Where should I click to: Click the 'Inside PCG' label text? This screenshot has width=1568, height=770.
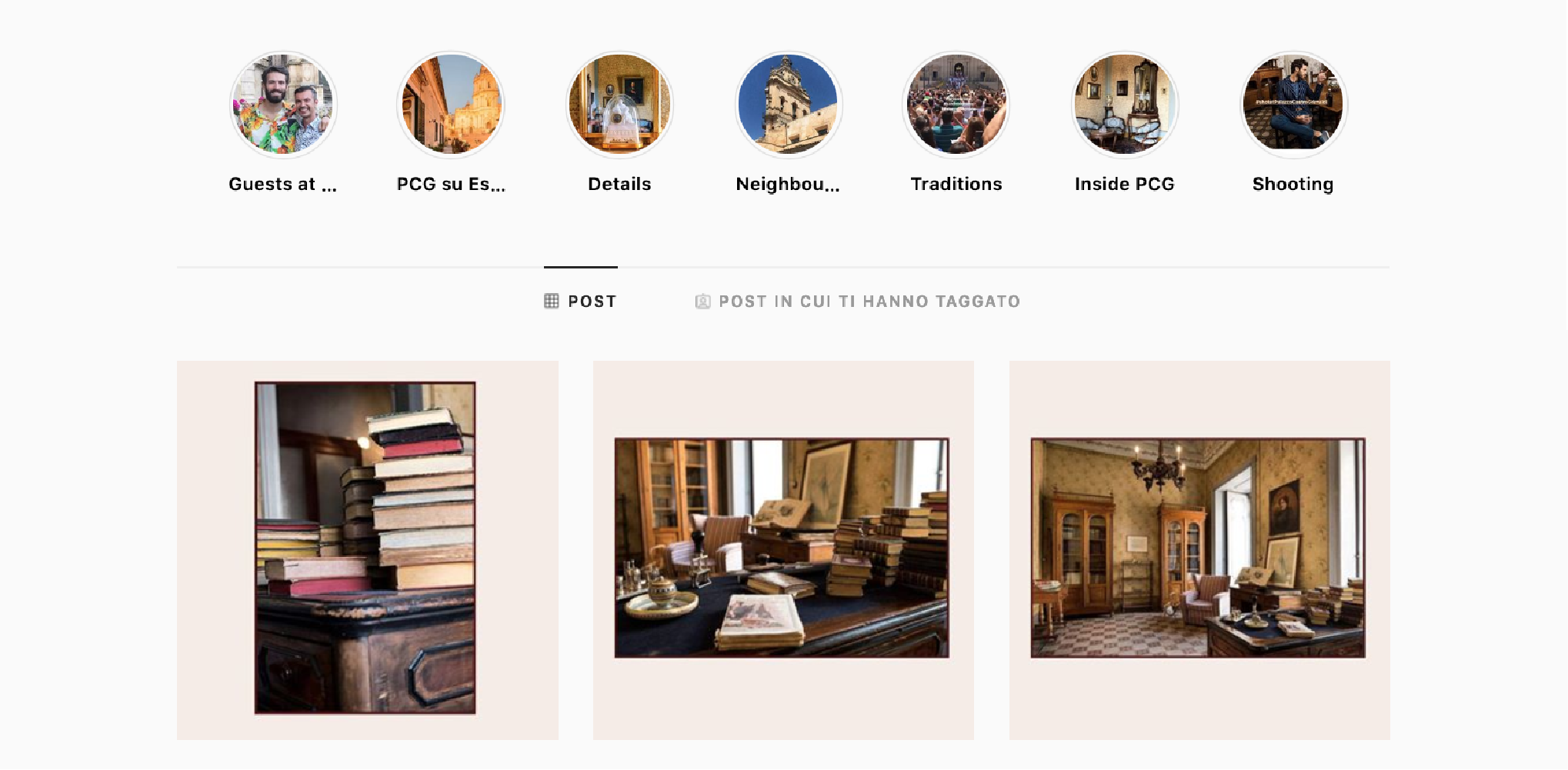[1125, 184]
